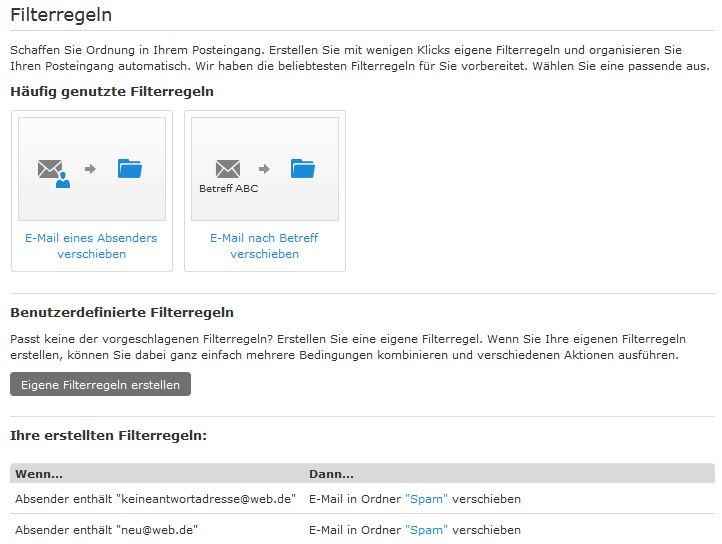This screenshot has width=722, height=544.
Task: Select the Betreff ABC label
Action: click(x=228, y=188)
